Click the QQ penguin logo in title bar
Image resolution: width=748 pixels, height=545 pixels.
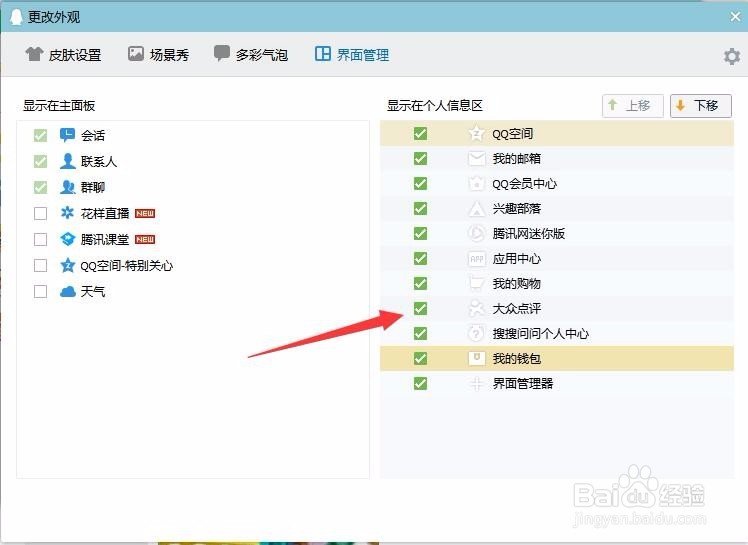16,17
